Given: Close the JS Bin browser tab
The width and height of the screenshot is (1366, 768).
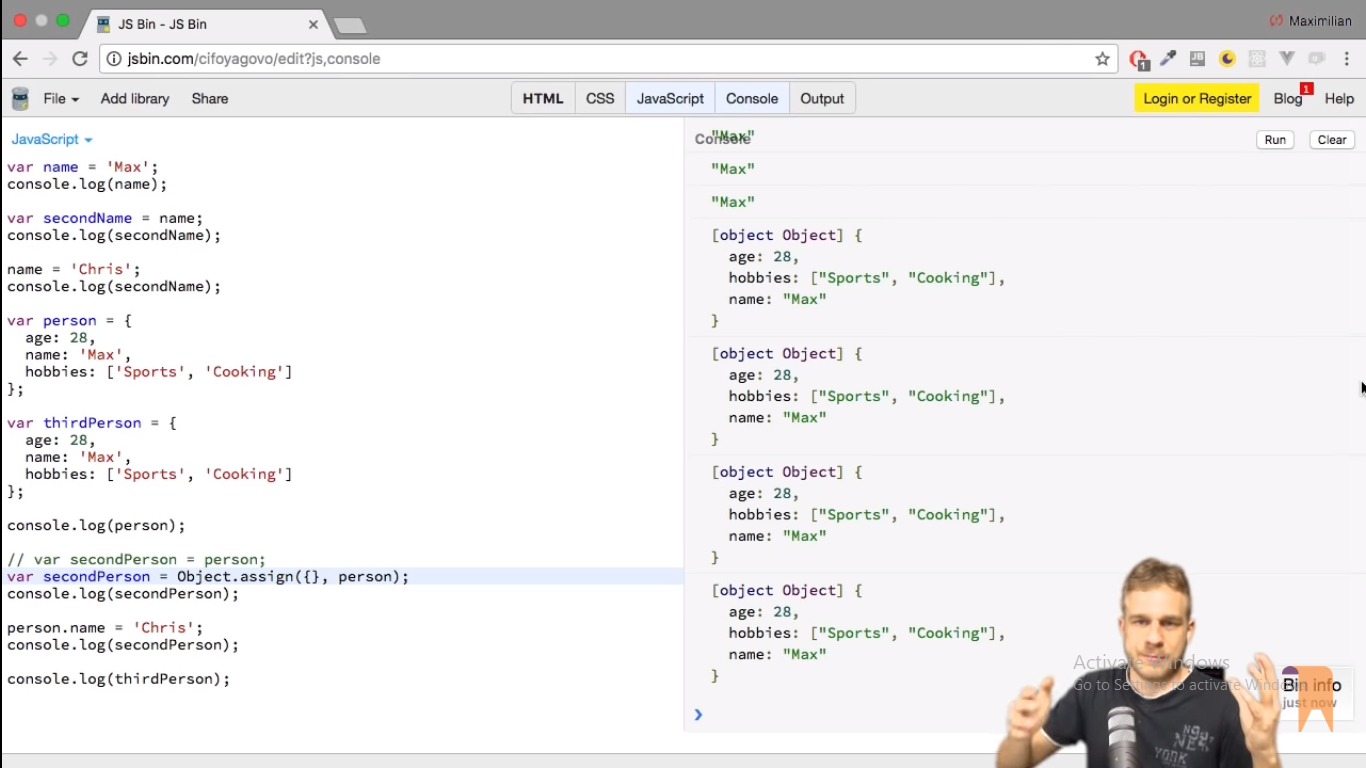Looking at the screenshot, I should pos(313,24).
